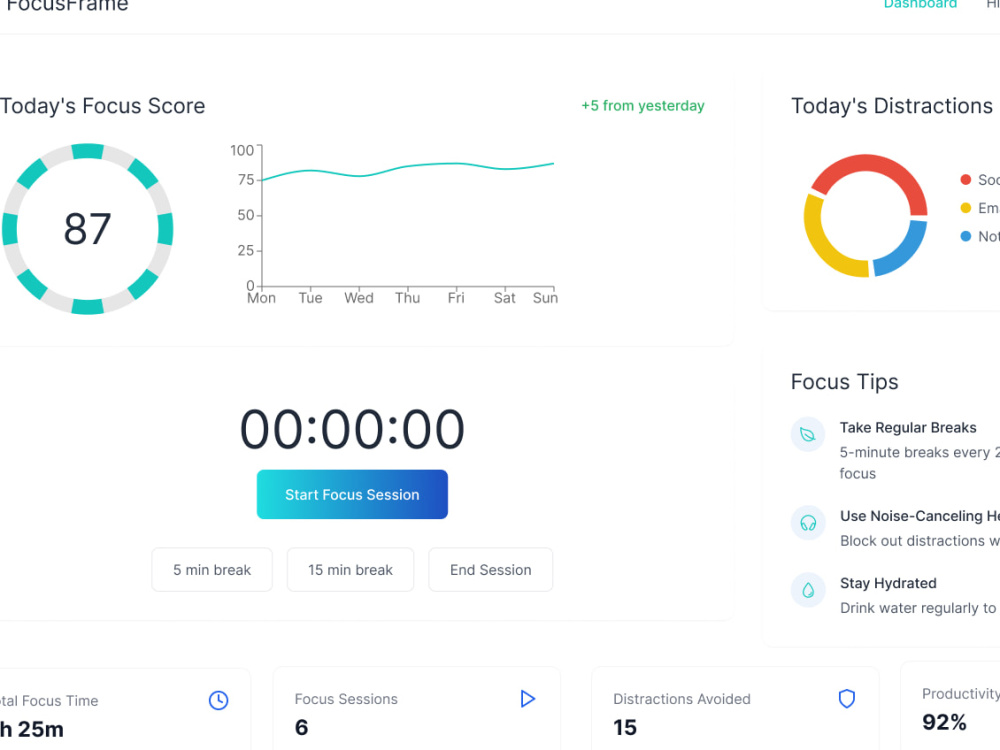
Task: Click the 'Fri' label on weekly chart
Action: [456, 298]
